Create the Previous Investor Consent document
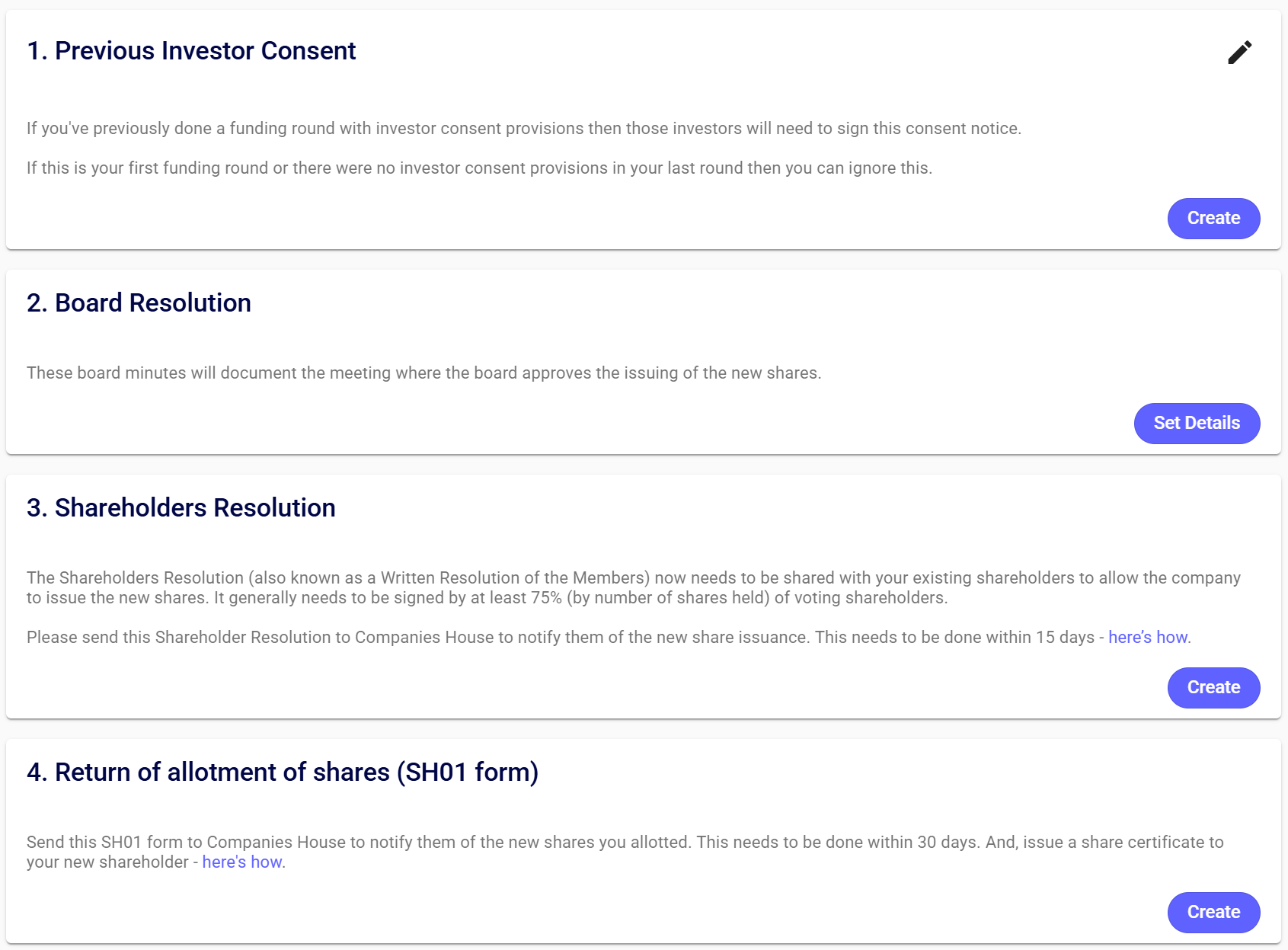This screenshot has height=950, width=1288. click(1213, 219)
